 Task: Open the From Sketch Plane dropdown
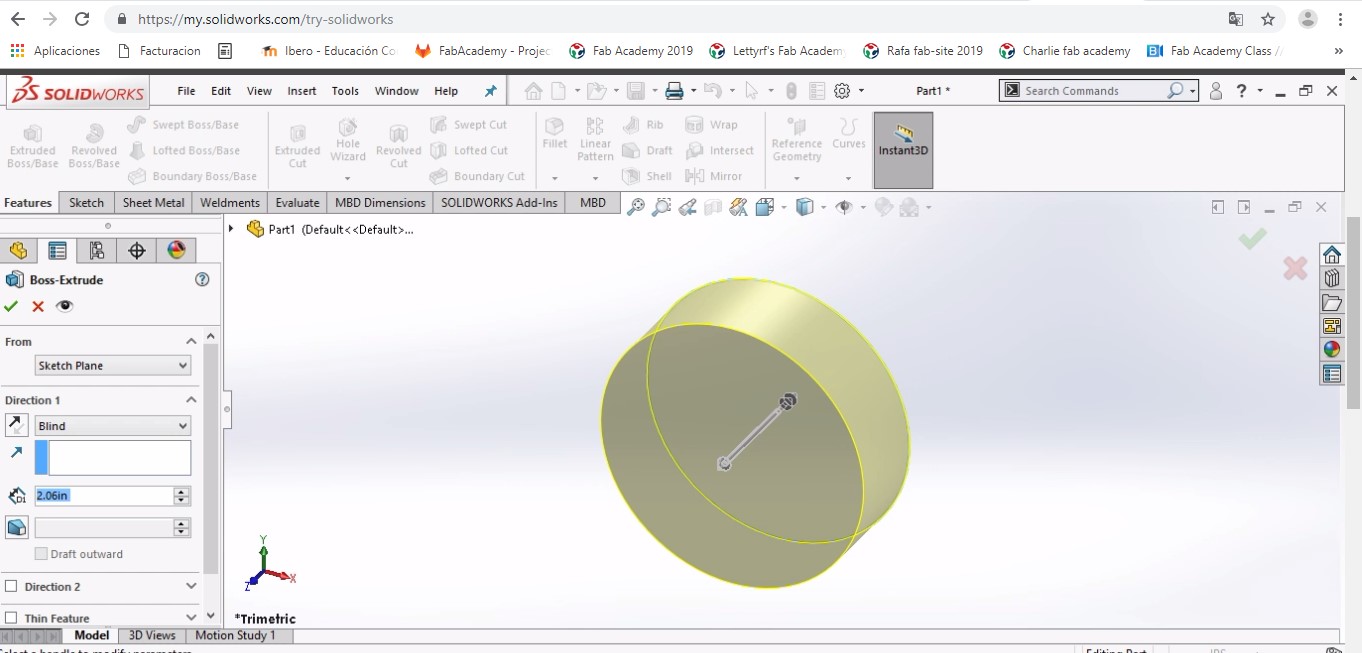112,366
